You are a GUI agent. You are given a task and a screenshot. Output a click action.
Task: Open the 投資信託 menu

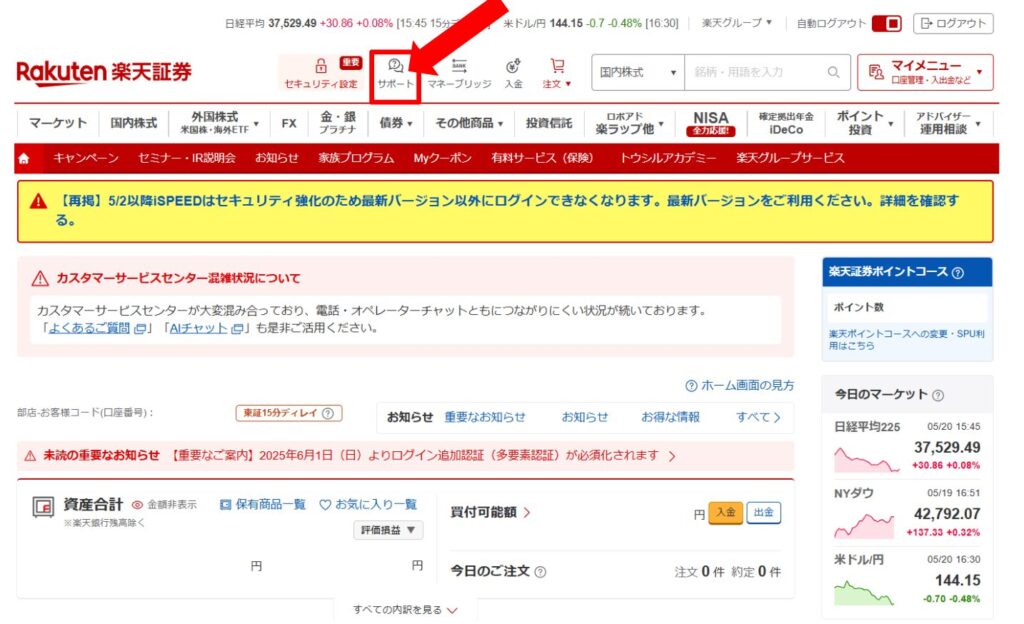click(549, 123)
